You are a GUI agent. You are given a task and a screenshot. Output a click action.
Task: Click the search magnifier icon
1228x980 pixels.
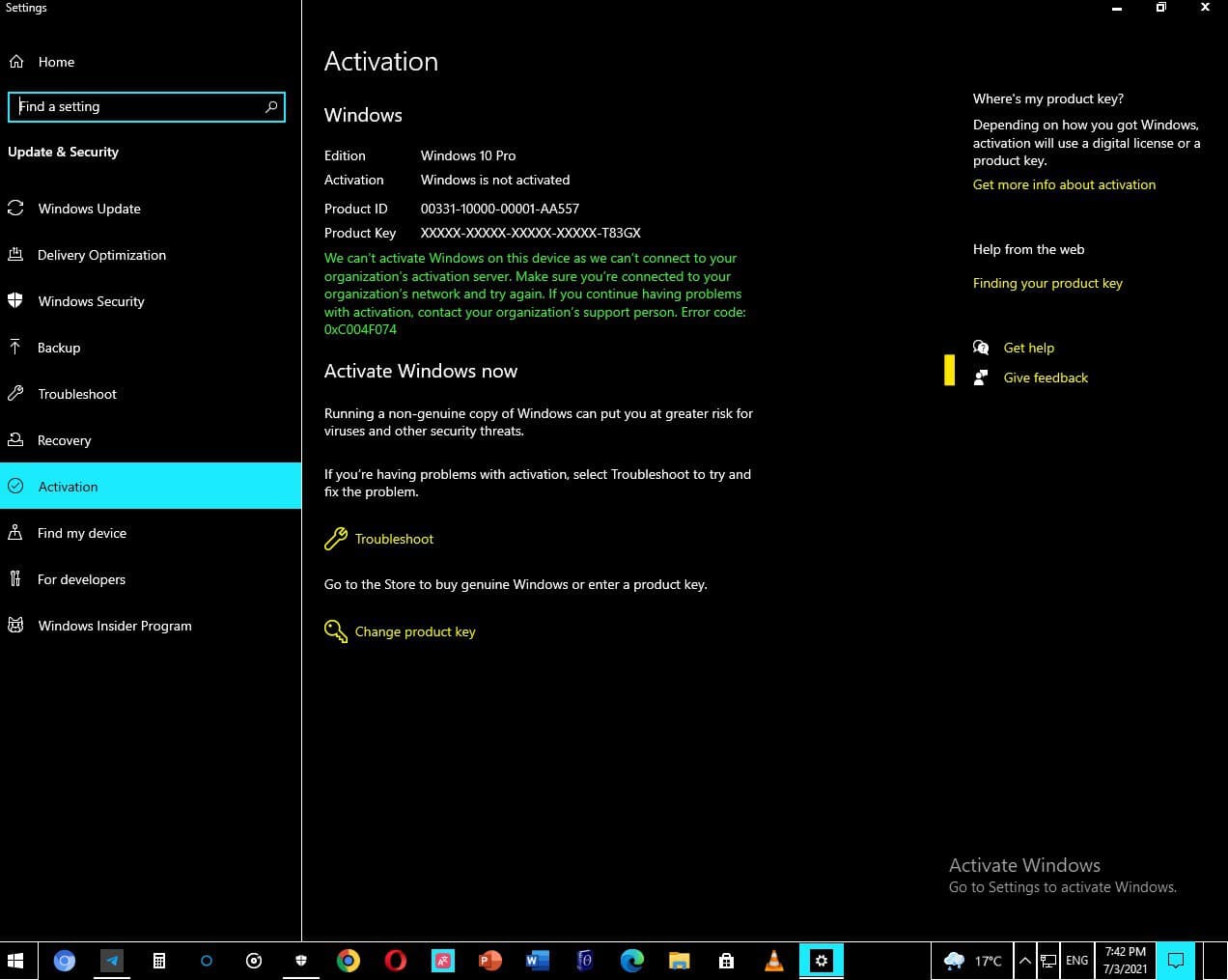271,106
